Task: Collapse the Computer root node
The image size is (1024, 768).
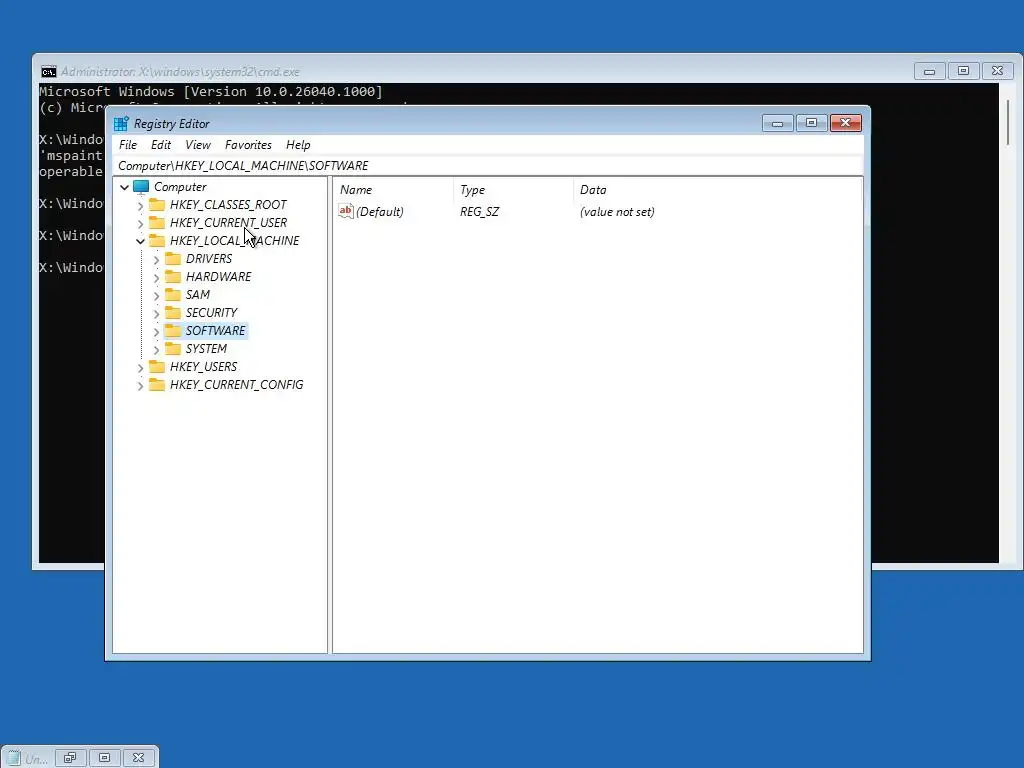Action: pos(124,187)
